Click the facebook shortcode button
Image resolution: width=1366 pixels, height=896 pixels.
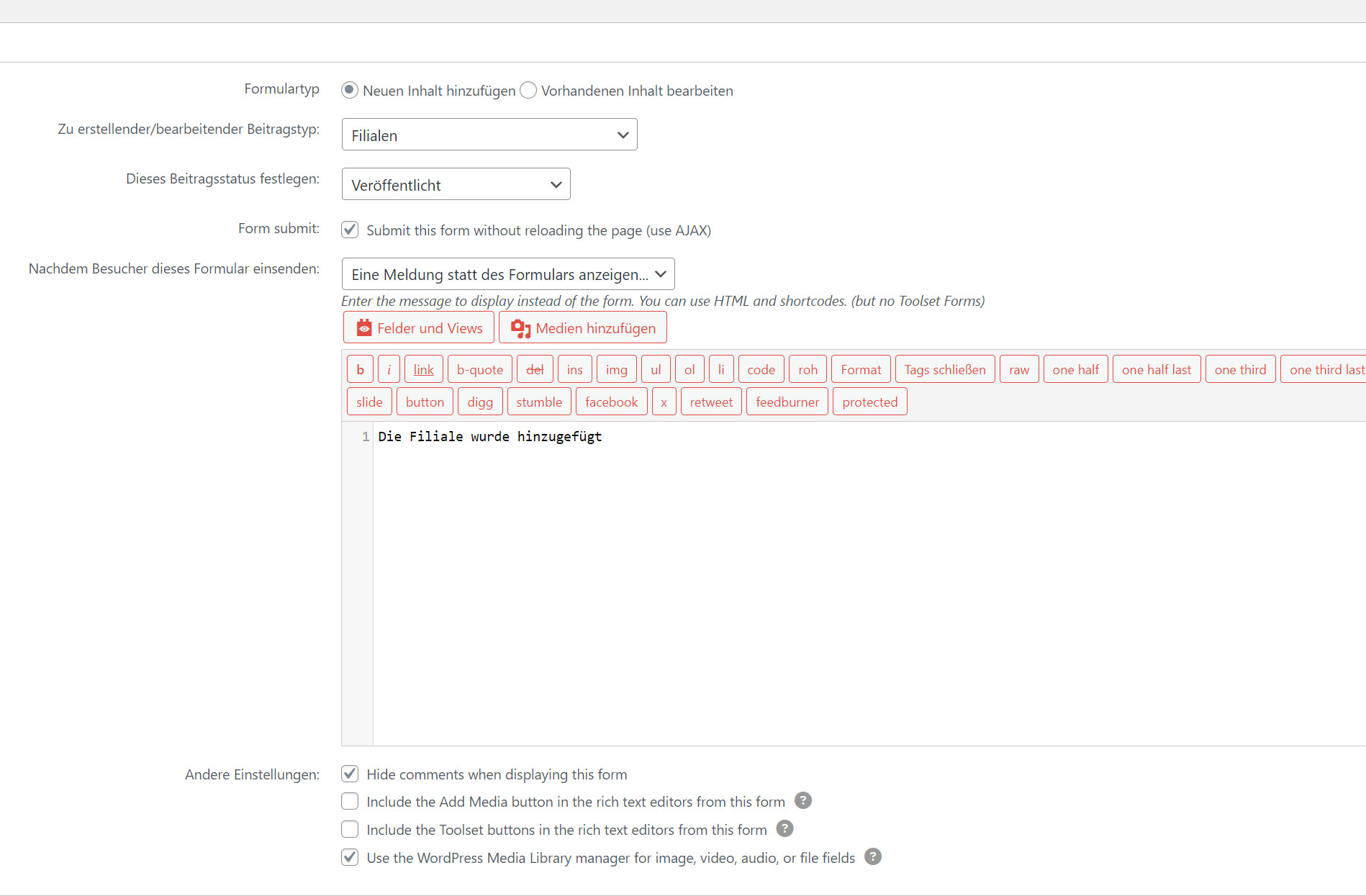coord(612,402)
